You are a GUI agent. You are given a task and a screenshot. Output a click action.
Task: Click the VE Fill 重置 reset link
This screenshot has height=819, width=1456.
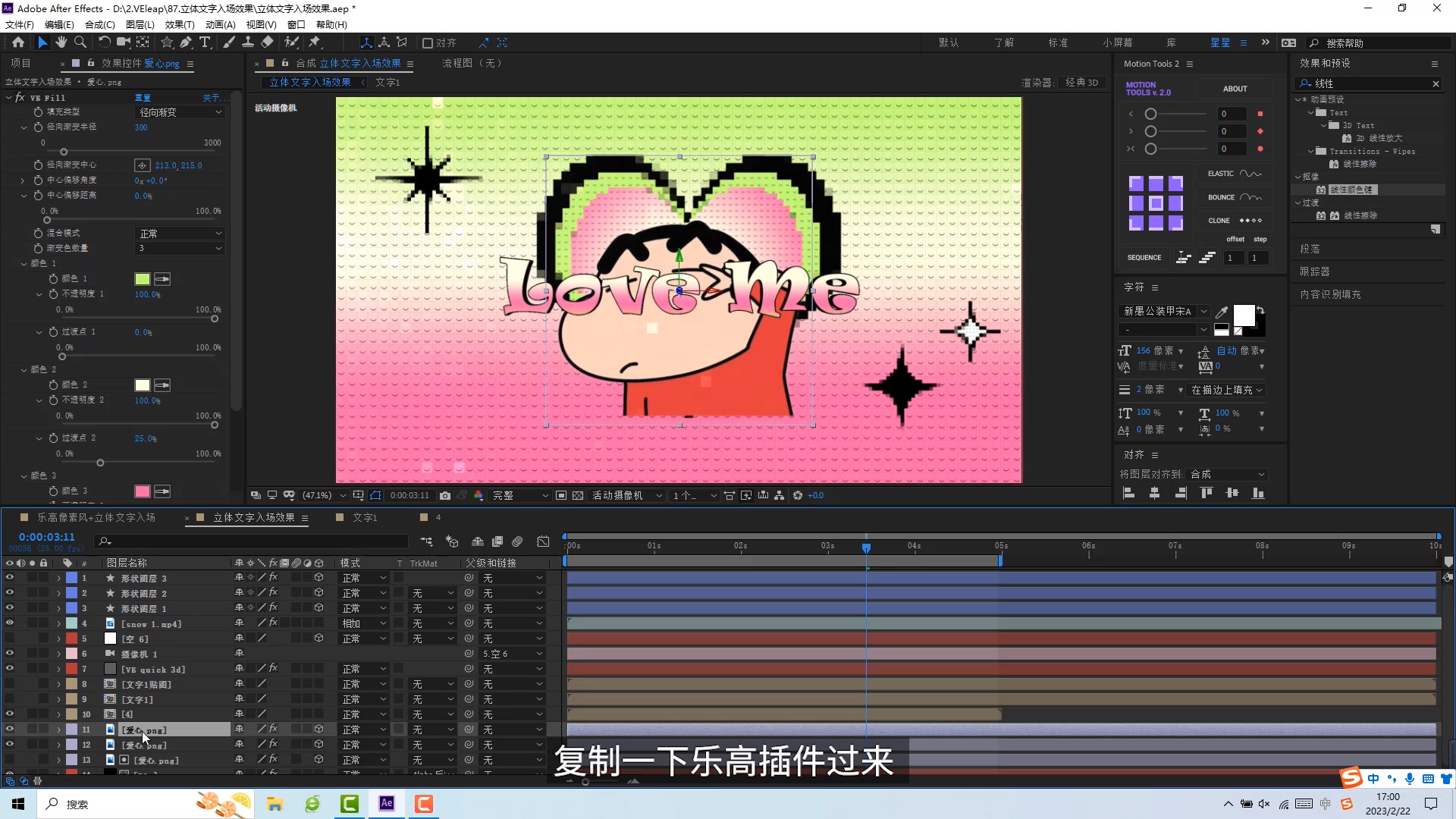coord(143,98)
